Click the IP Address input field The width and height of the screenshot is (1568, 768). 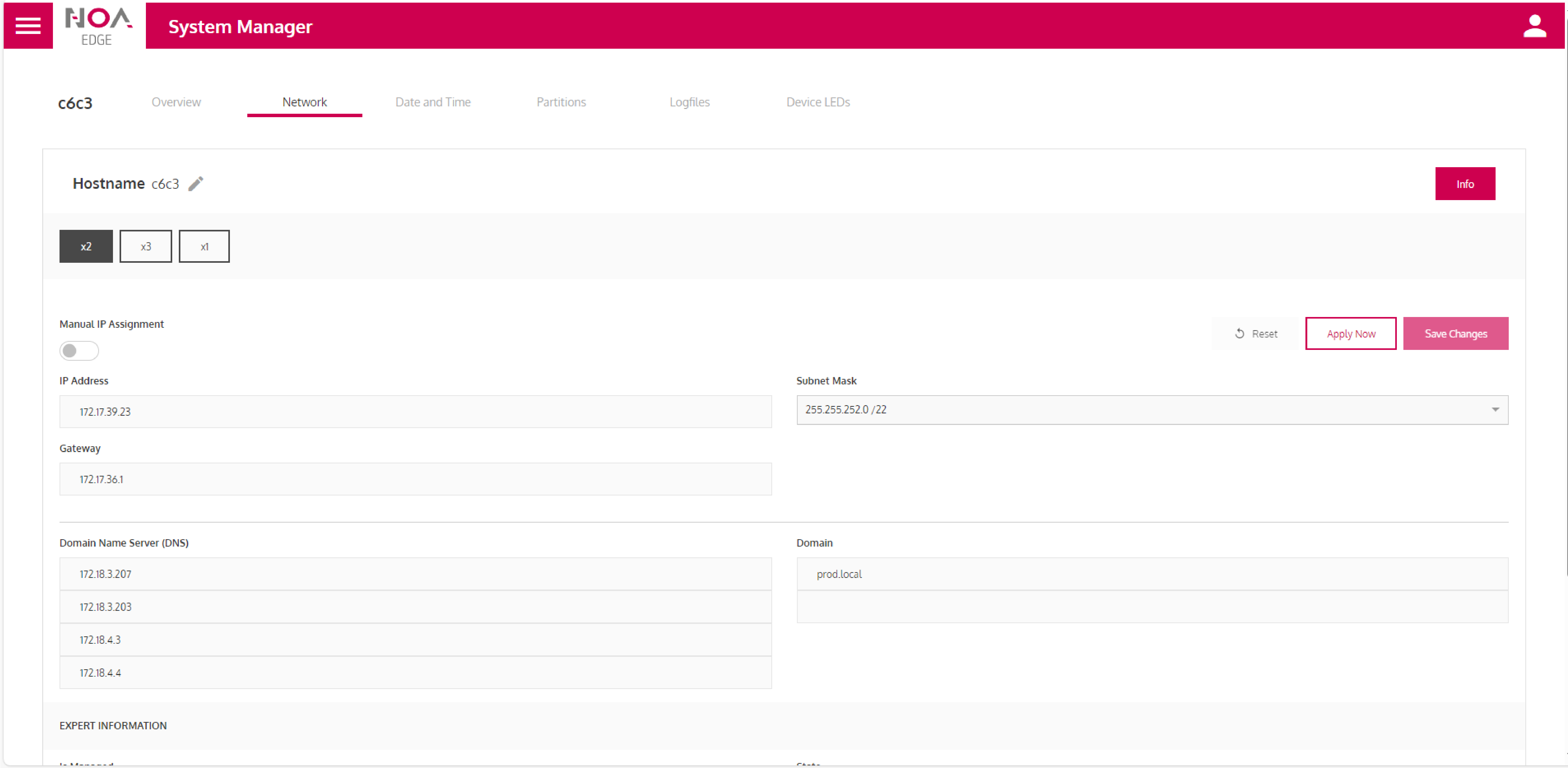415,412
